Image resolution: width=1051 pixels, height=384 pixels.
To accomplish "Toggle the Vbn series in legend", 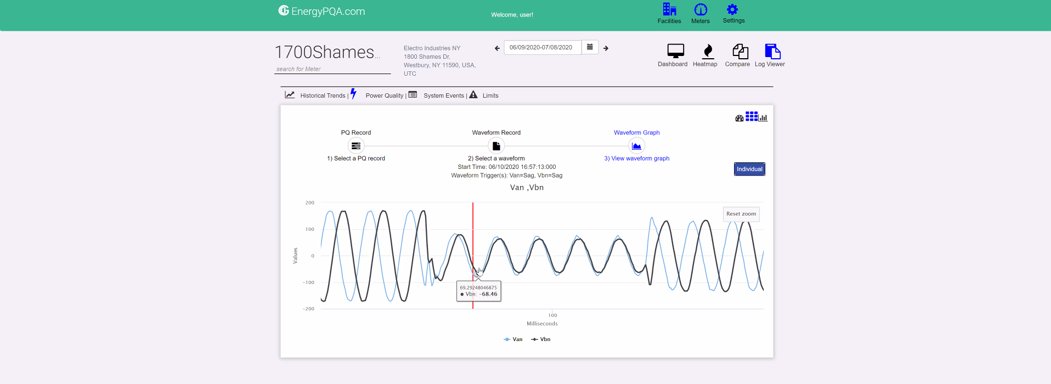I will (541, 340).
